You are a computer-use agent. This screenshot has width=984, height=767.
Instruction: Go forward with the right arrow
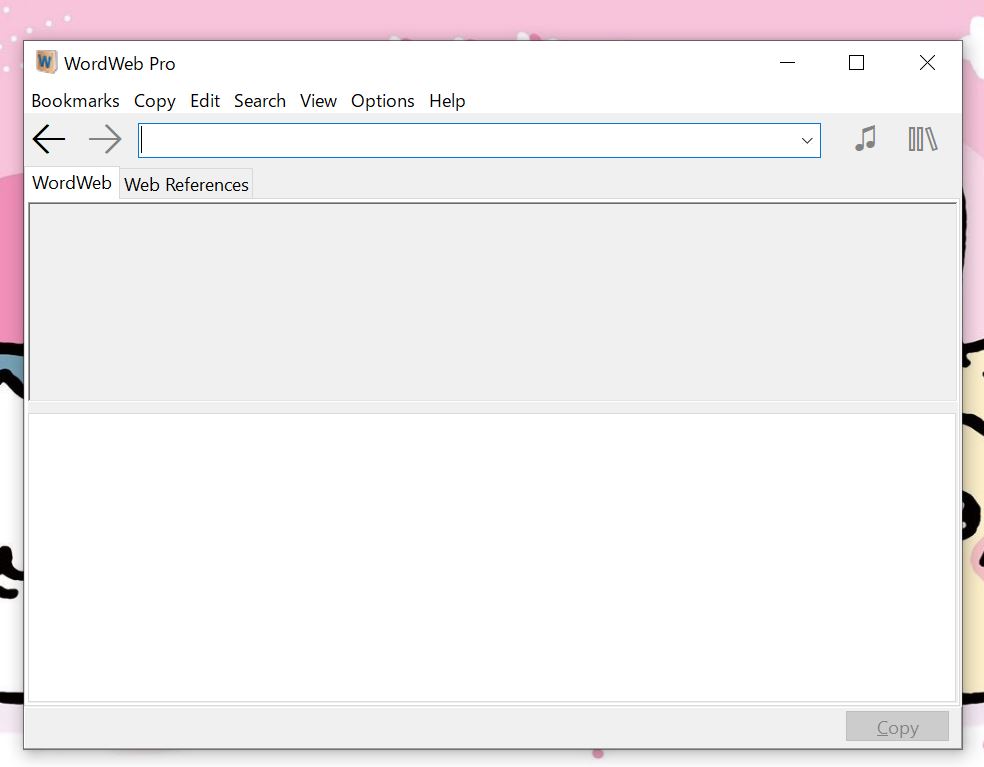tap(105, 139)
